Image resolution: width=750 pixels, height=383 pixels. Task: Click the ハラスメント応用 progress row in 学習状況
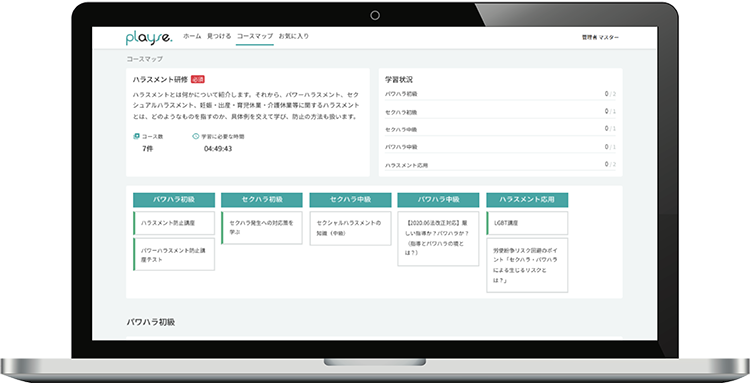pos(500,164)
